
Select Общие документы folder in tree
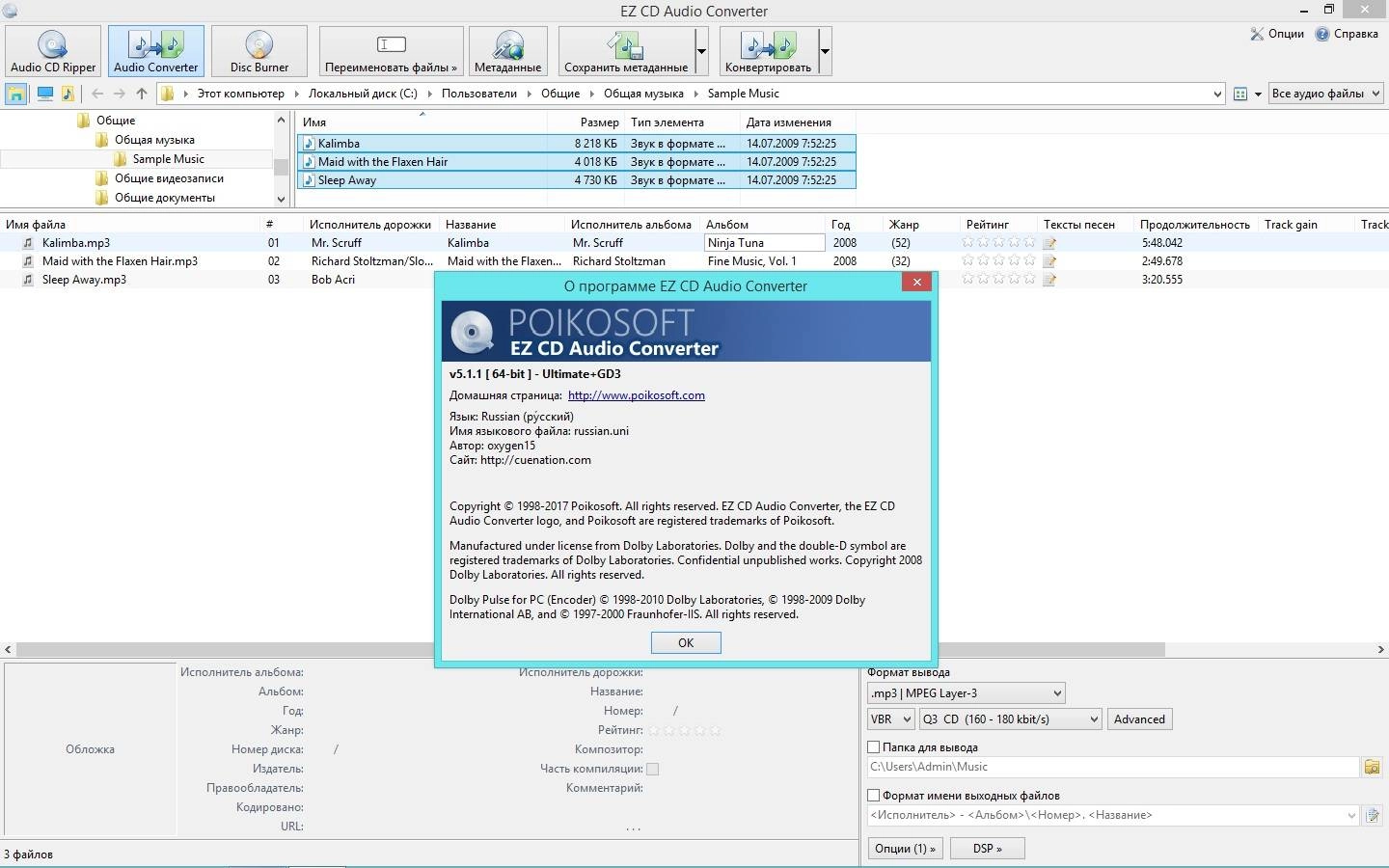(165, 198)
